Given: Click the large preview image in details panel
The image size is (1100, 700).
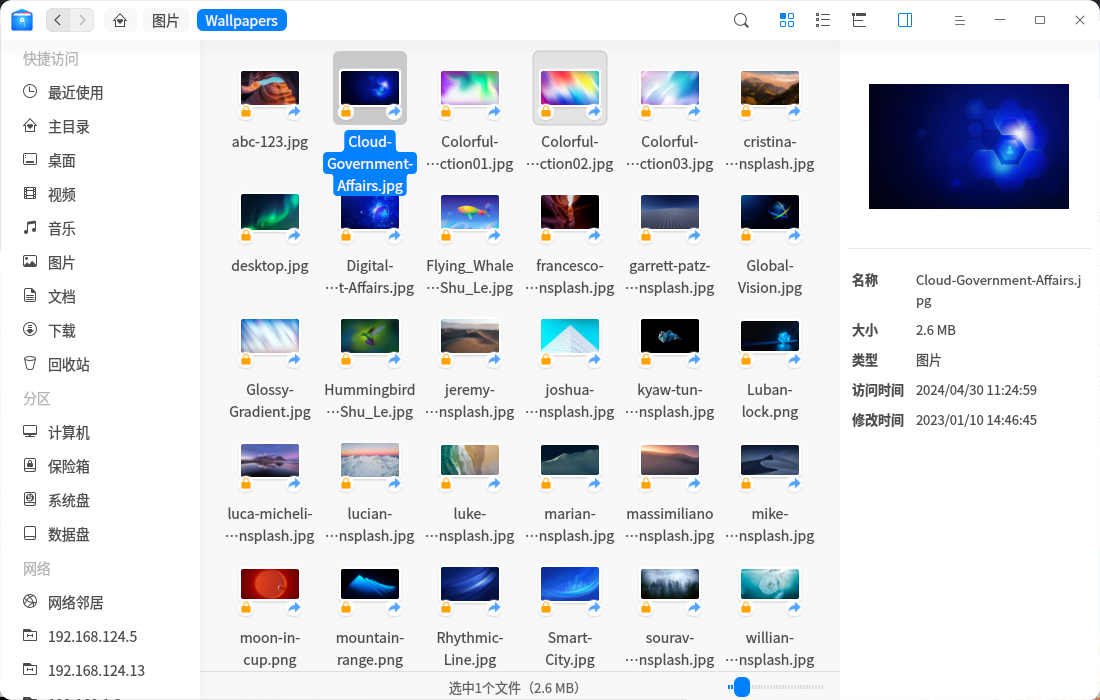Looking at the screenshot, I should [x=969, y=146].
